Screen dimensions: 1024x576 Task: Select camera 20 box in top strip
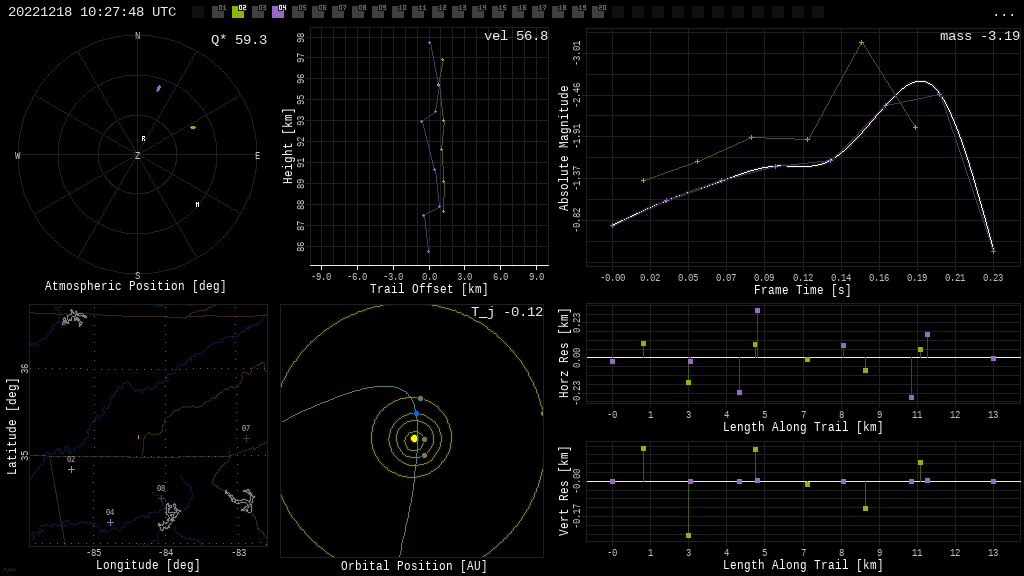[598, 12]
